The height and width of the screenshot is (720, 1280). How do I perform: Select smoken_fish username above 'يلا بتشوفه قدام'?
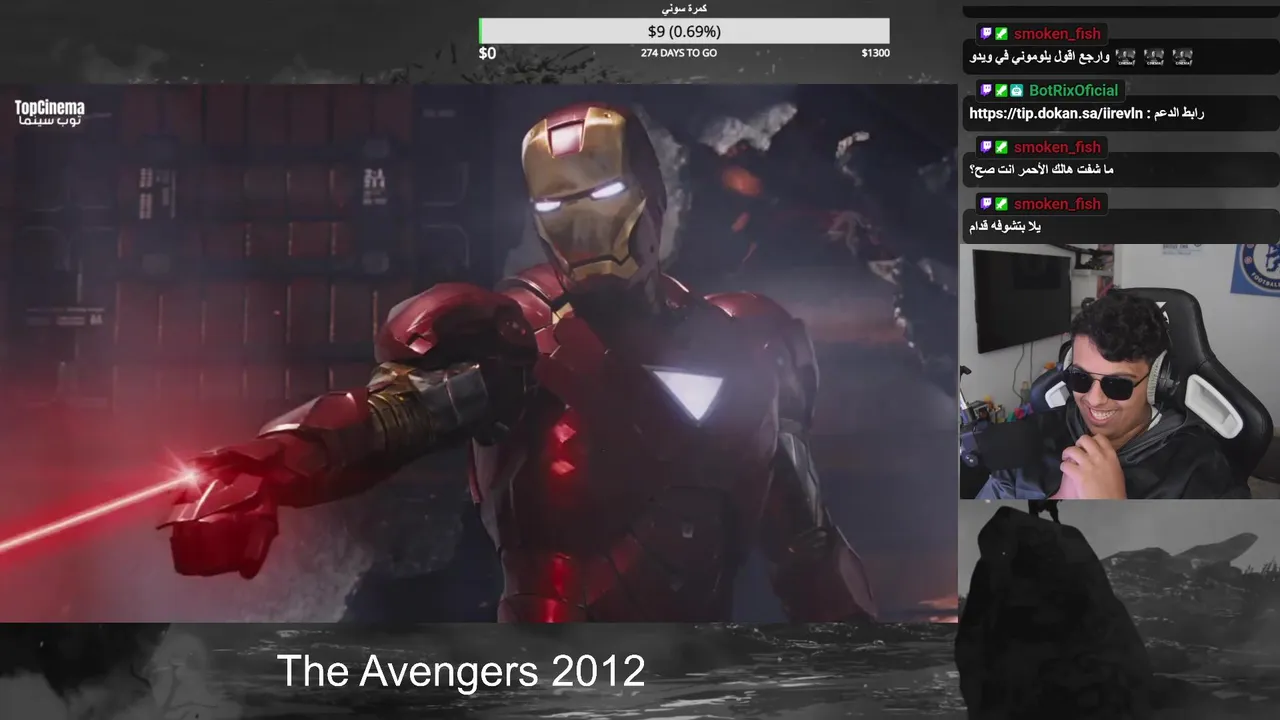1057,204
